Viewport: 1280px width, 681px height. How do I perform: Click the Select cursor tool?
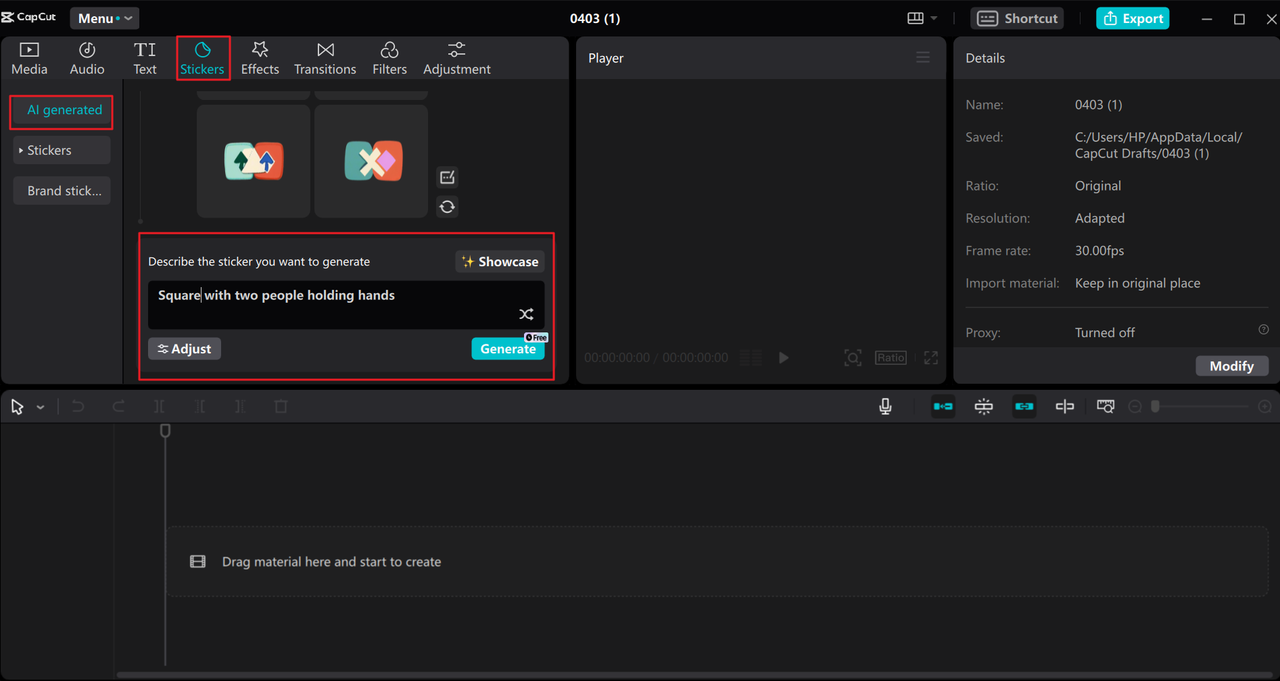17,407
